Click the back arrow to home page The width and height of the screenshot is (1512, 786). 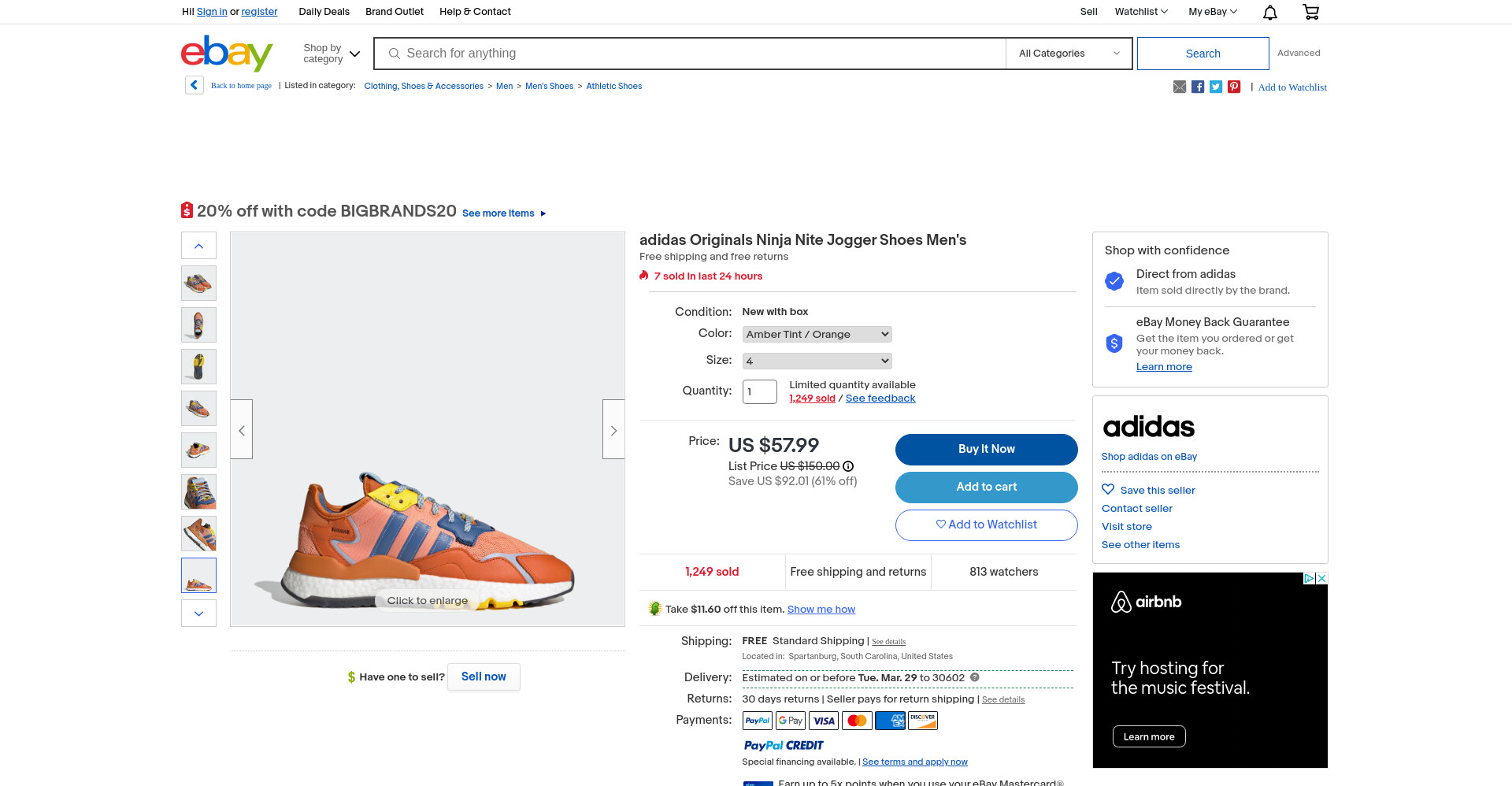(x=195, y=85)
